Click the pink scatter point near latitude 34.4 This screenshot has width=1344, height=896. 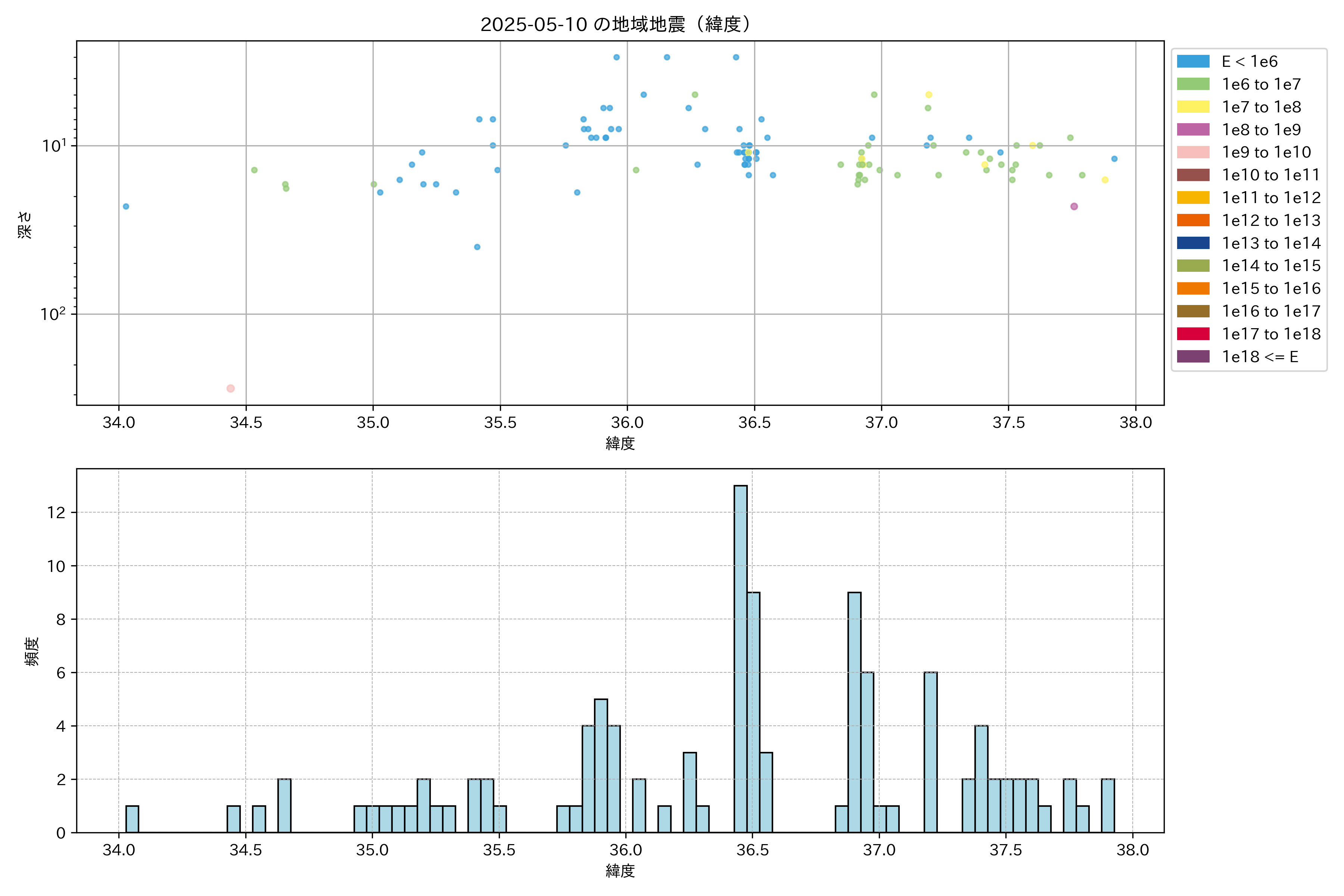(230, 389)
